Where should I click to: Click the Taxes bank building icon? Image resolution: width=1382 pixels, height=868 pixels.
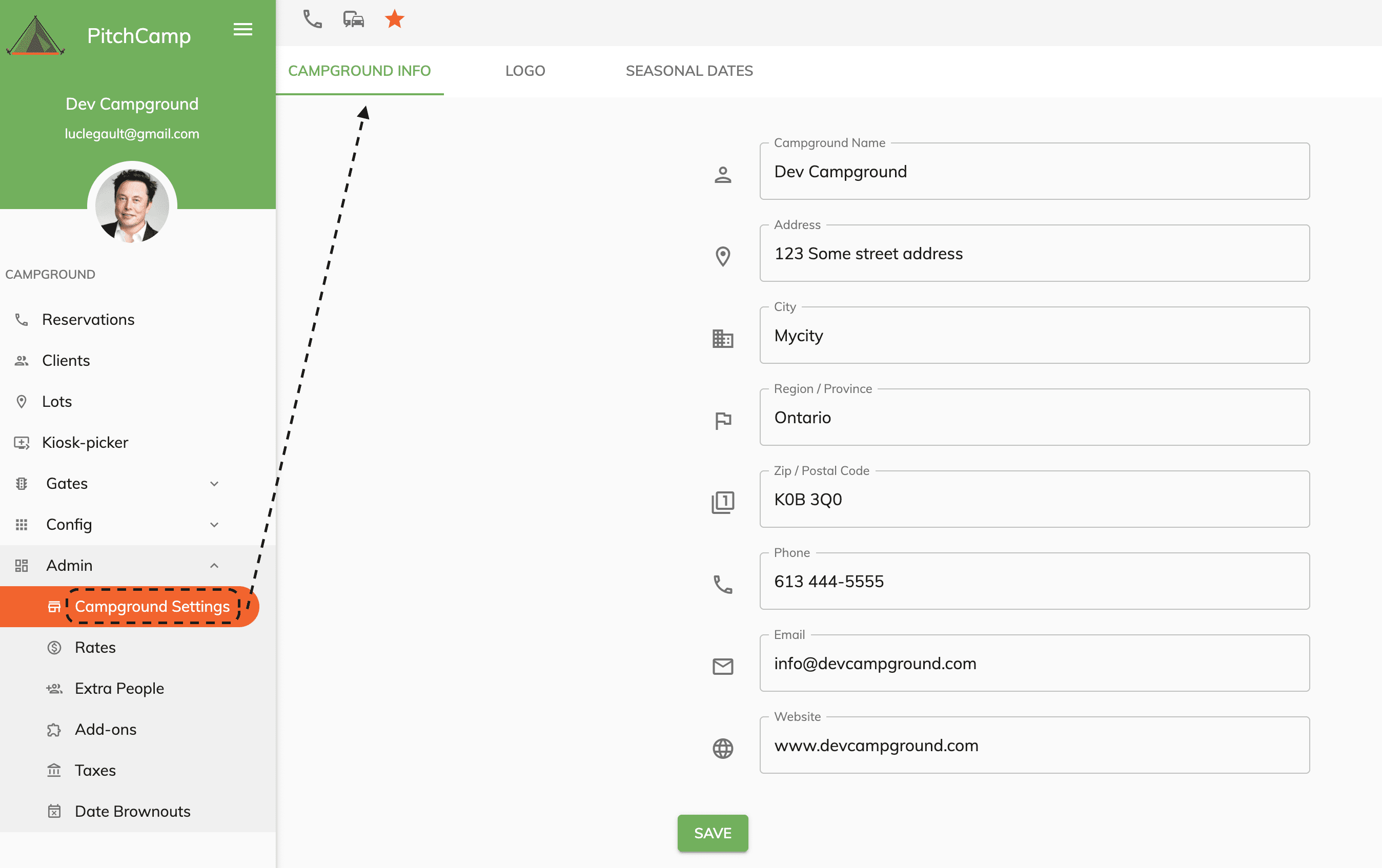54,771
